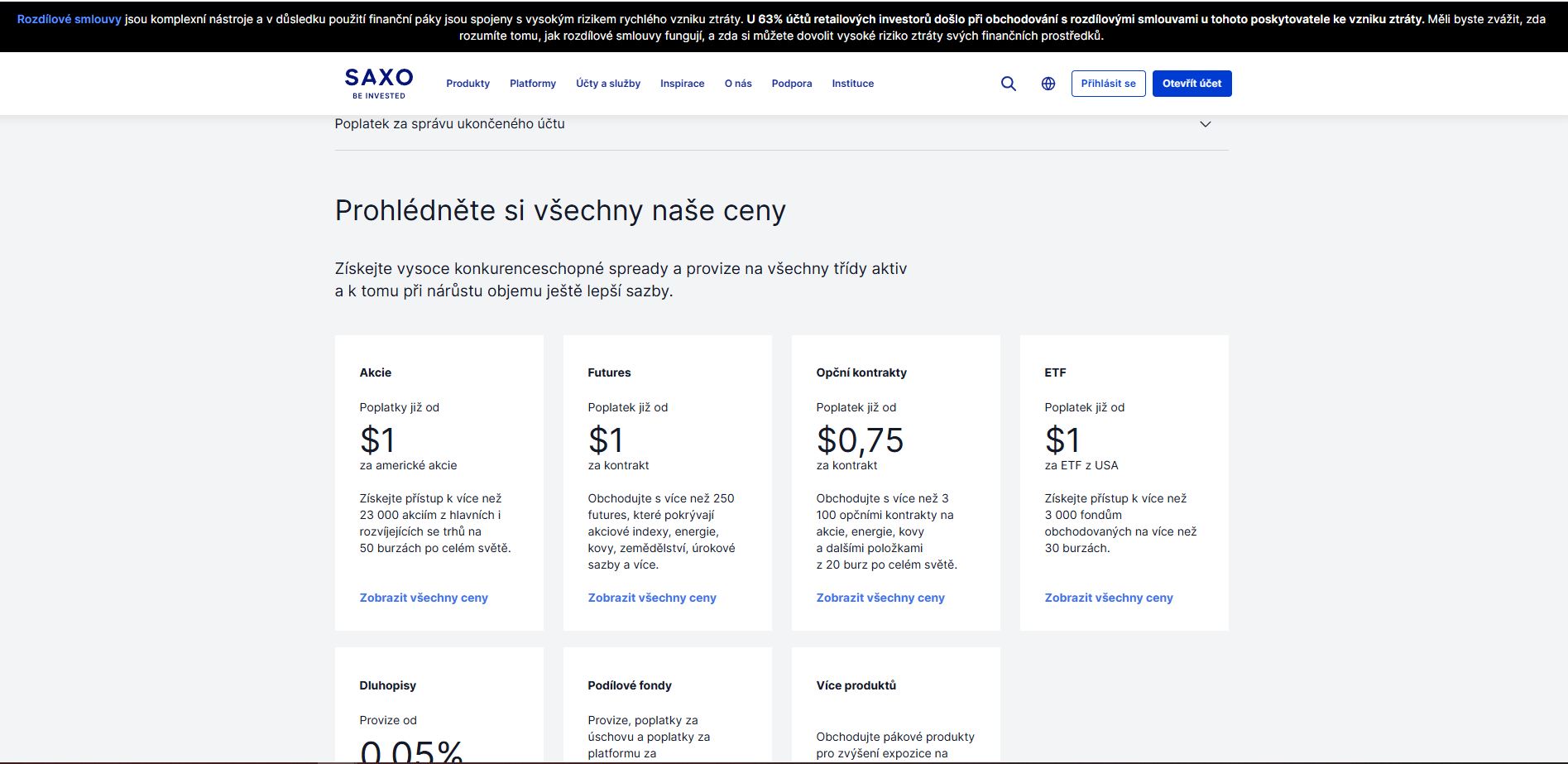Click the 'za americké akcie' text
Viewport: 1568px width, 764px height.
click(x=408, y=465)
